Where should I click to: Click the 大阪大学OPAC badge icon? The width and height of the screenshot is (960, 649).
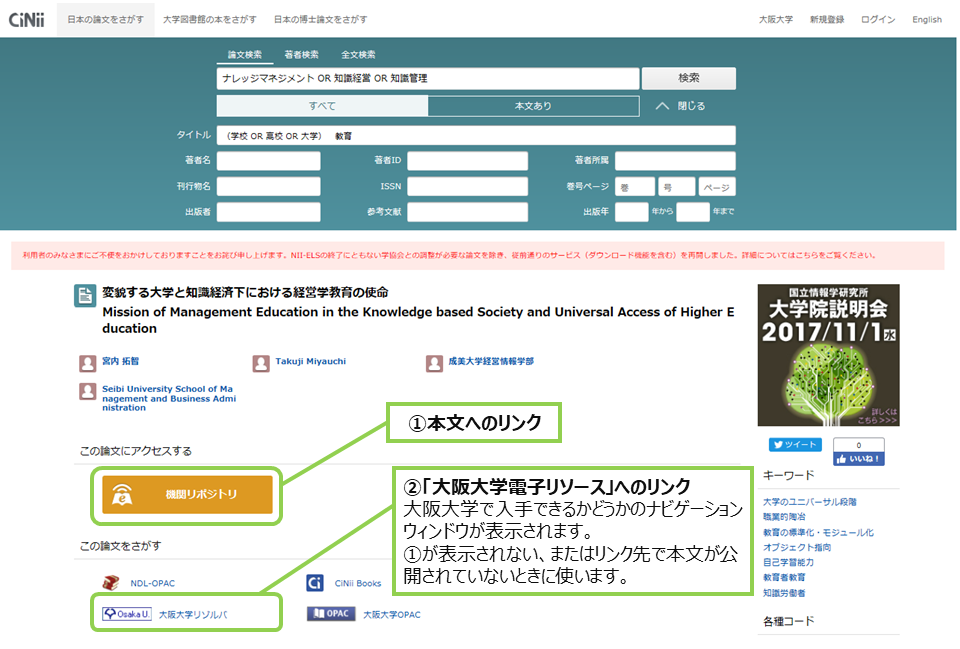(x=331, y=614)
